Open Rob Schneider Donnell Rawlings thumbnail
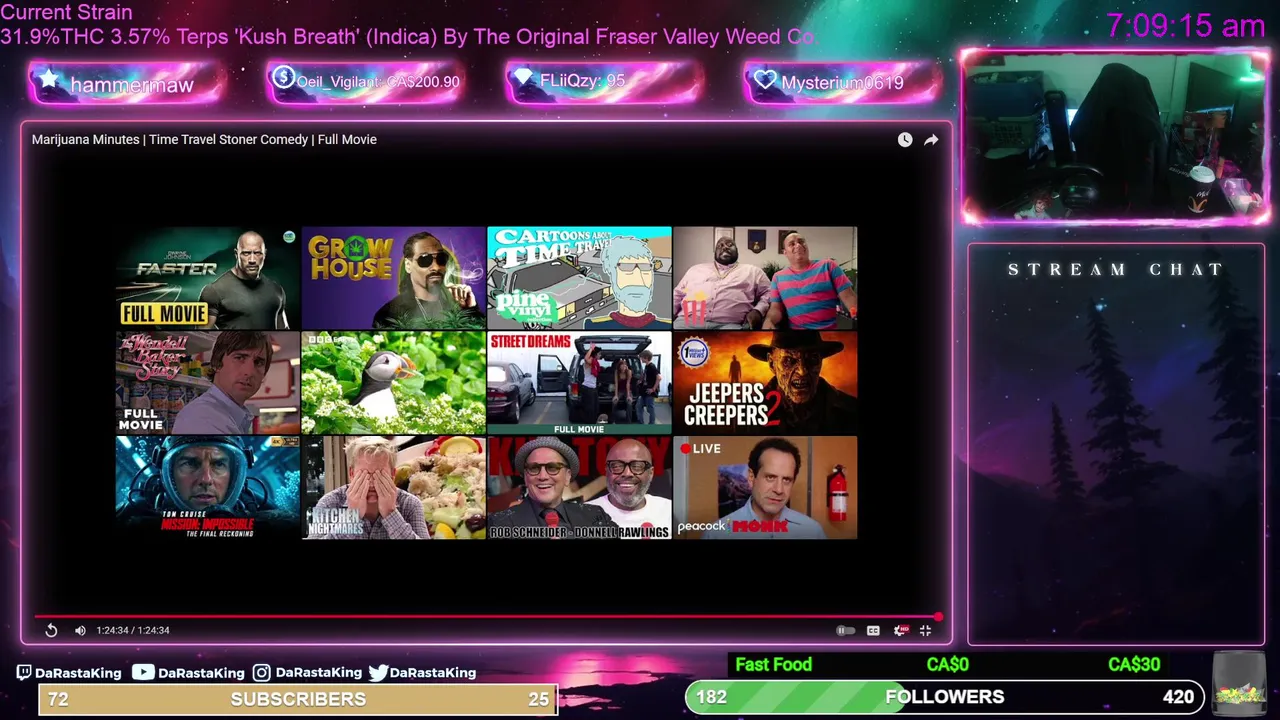Image resolution: width=1280 pixels, height=720 pixels. click(579, 488)
